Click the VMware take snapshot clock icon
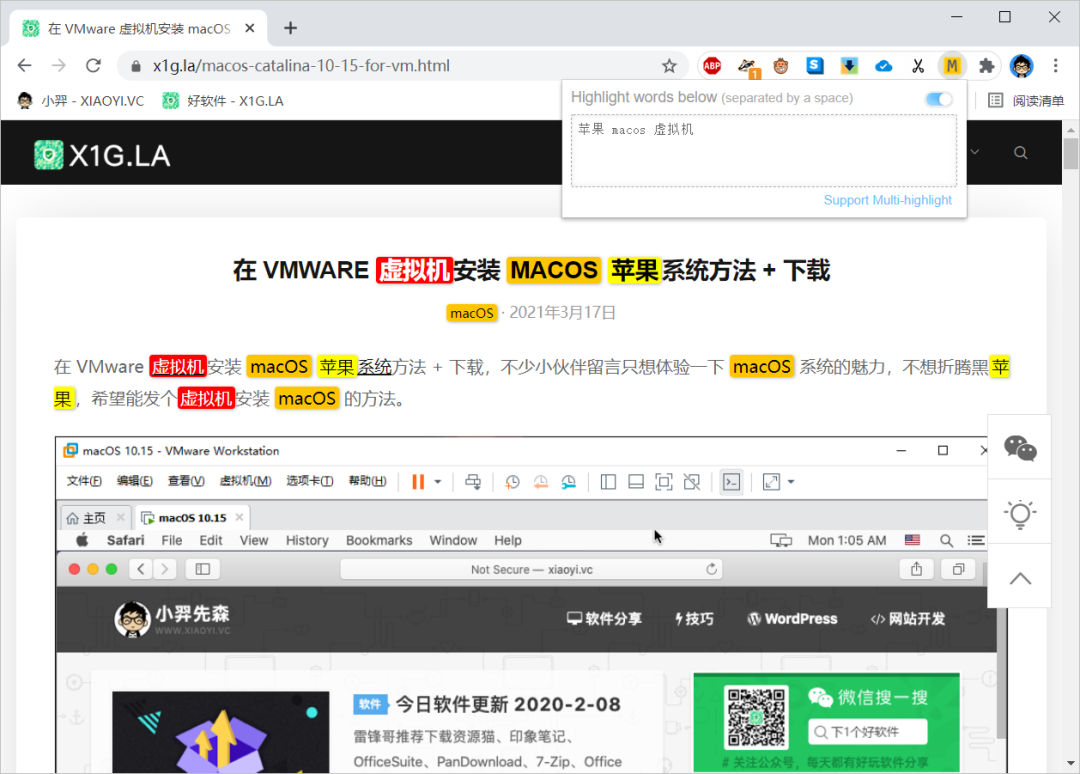Viewport: 1080px width, 774px height. pos(512,482)
